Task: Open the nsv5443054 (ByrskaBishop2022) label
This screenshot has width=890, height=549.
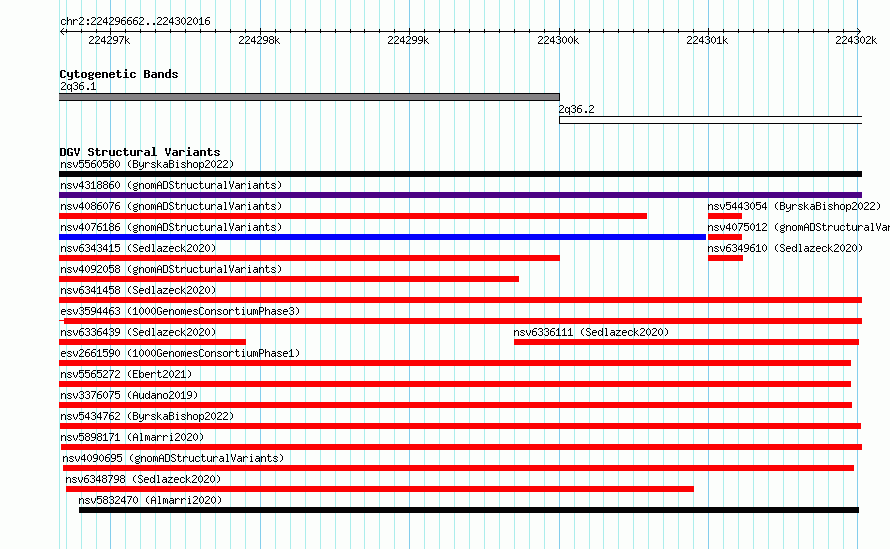Action: [x=794, y=206]
